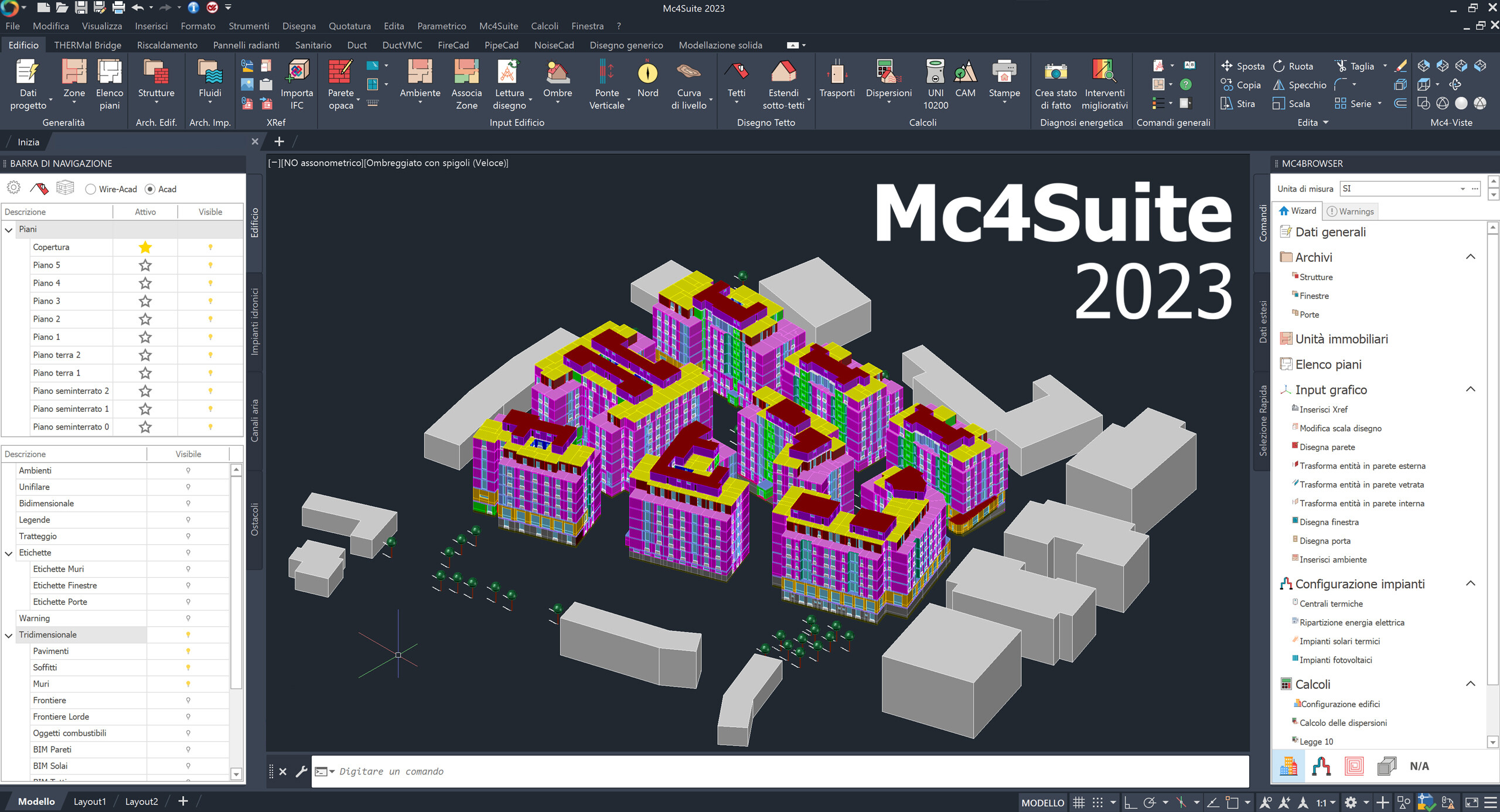Viewport: 1500px width, 812px height.
Task: Run Estendi sotto-tetti tool
Action: [x=783, y=84]
